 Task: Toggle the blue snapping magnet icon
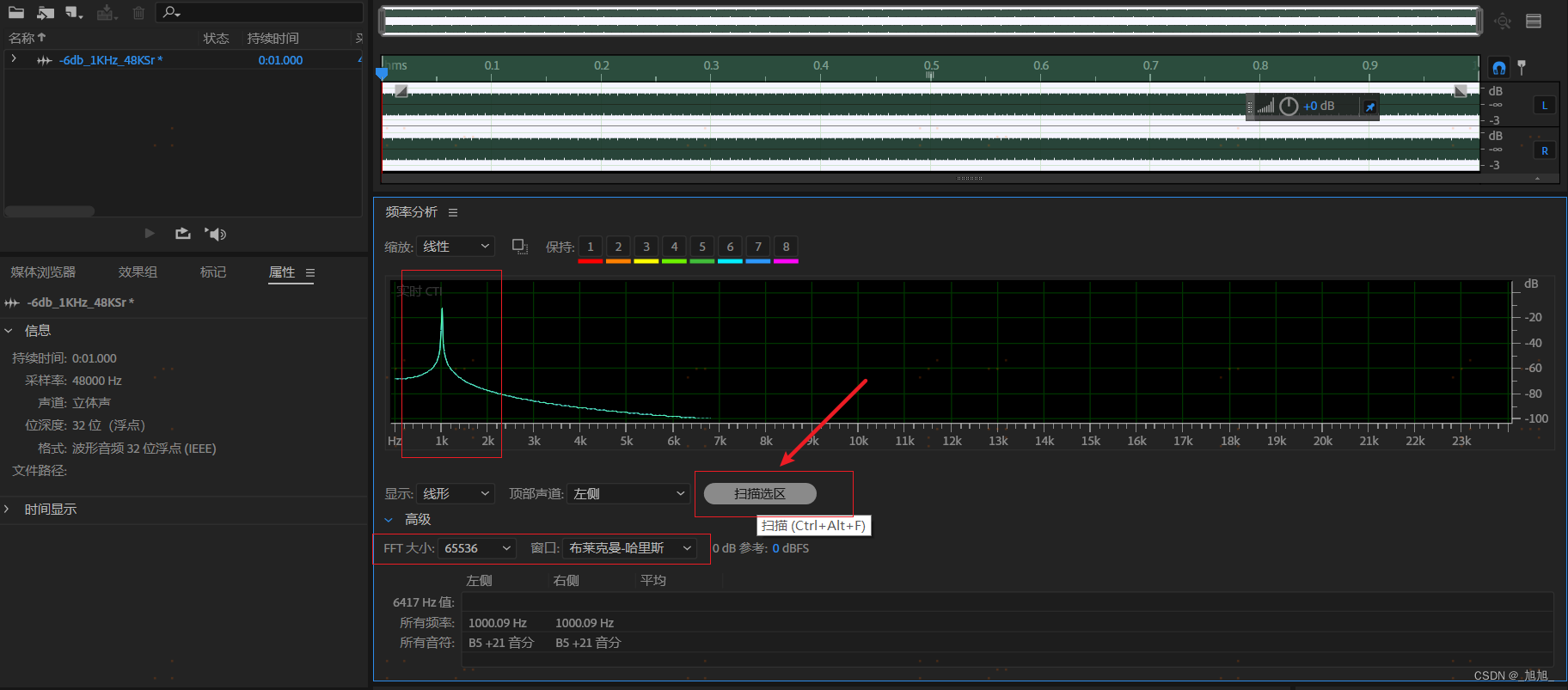point(1499,68)
